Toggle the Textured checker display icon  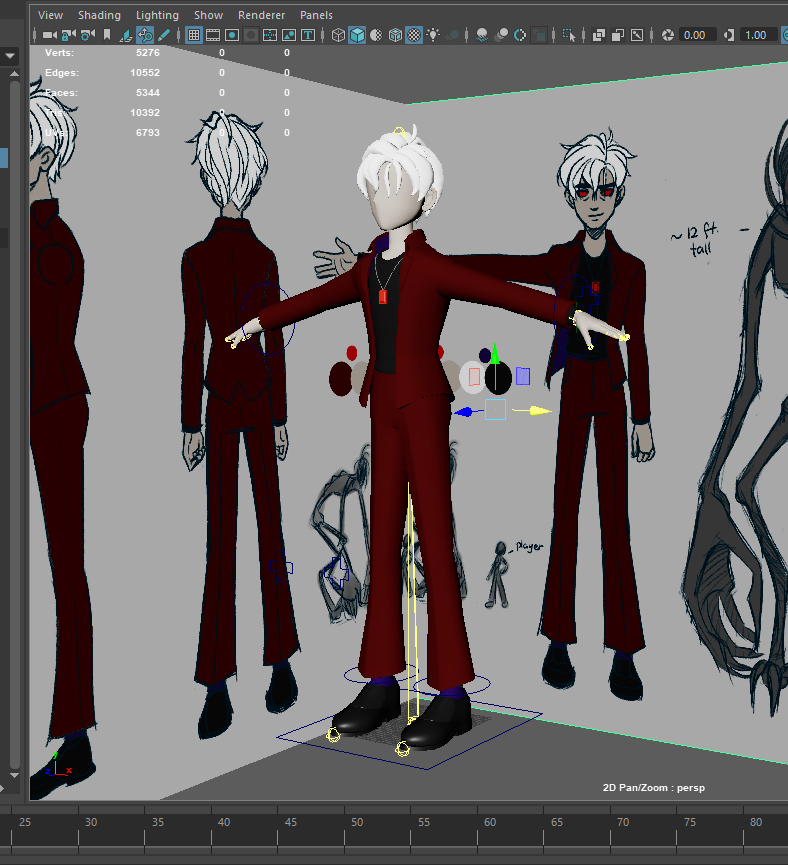(x=414, y=35)
